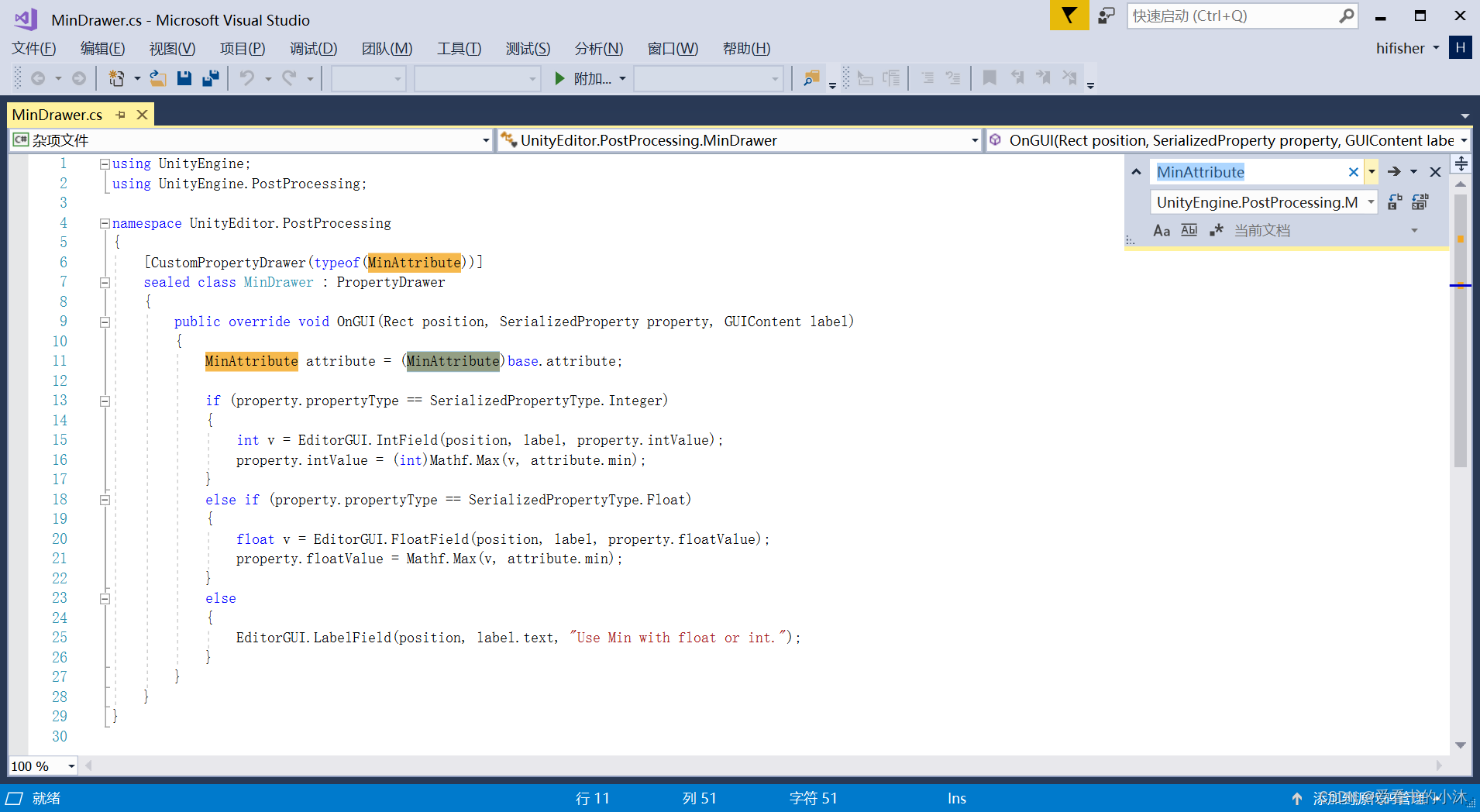Clear the MinAttribute search text
This screenshot has width=1480, height=812.
(x=1354, y=172)
